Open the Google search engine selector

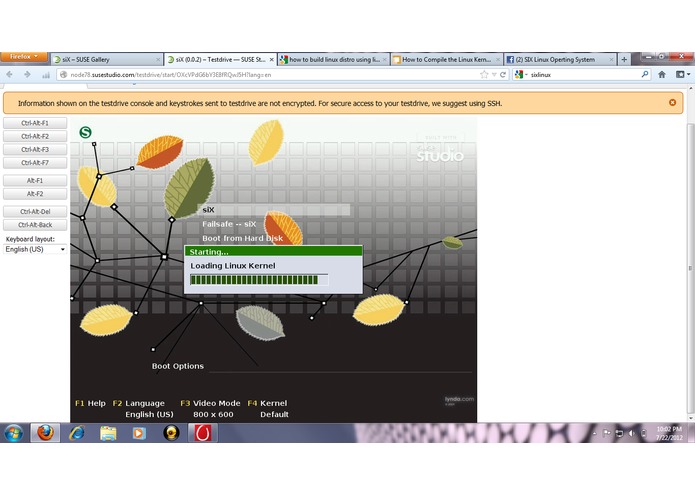521,75
